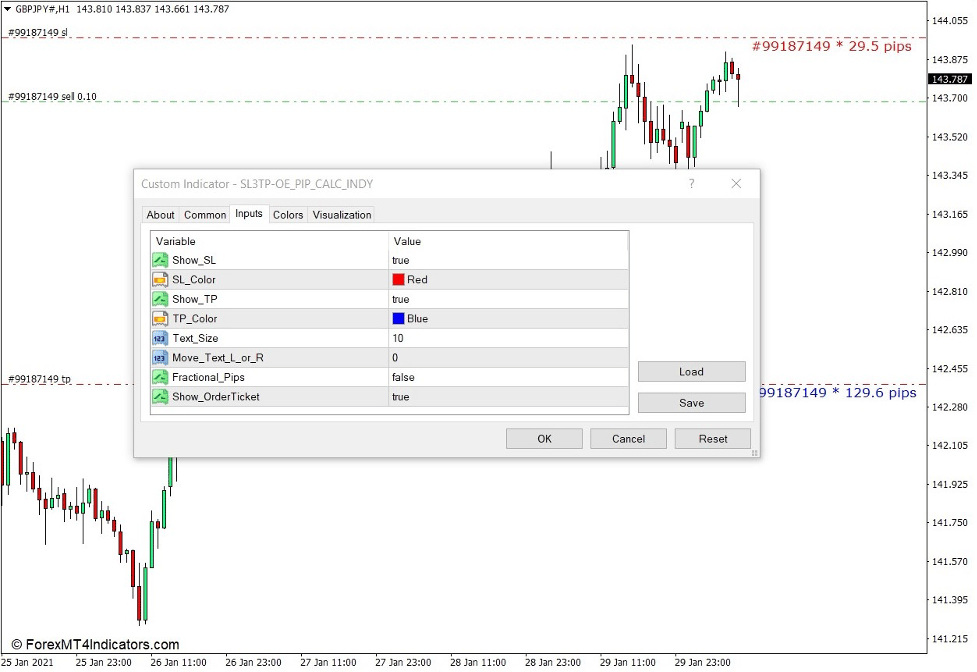
Task: Click the 123 numeric icon beside Text_Size
Action: tap(159, 338)
